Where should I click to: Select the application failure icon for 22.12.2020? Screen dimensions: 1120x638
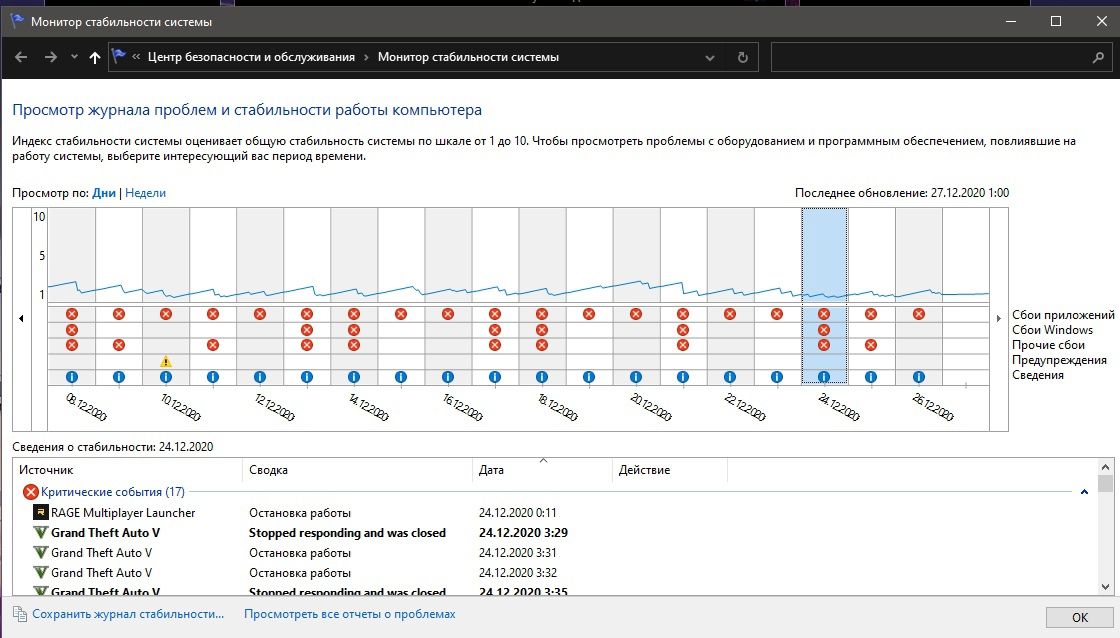pos(730,314)
